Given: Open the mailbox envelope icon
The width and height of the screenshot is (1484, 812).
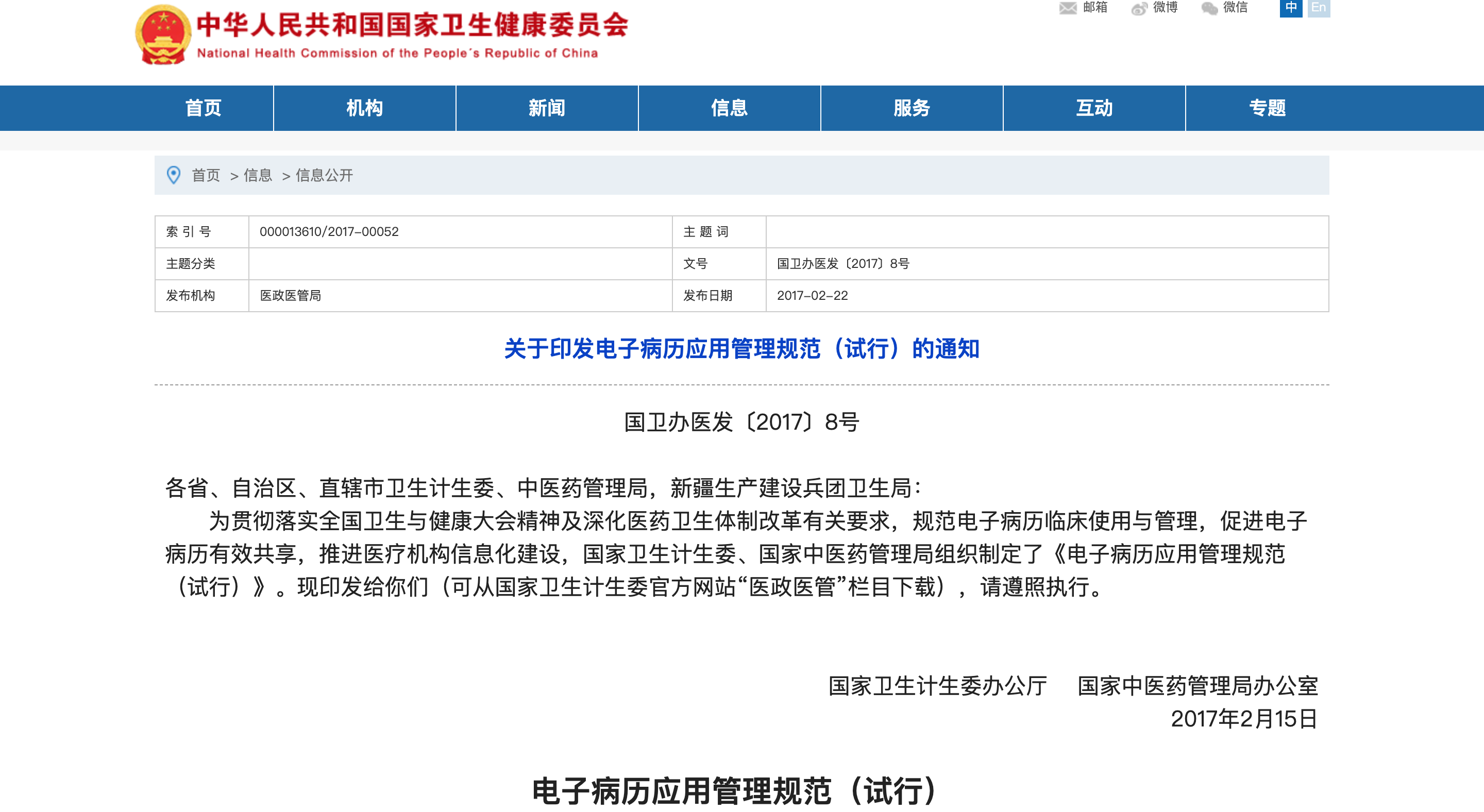Looking at the screenshot, I should point(1068,8).
